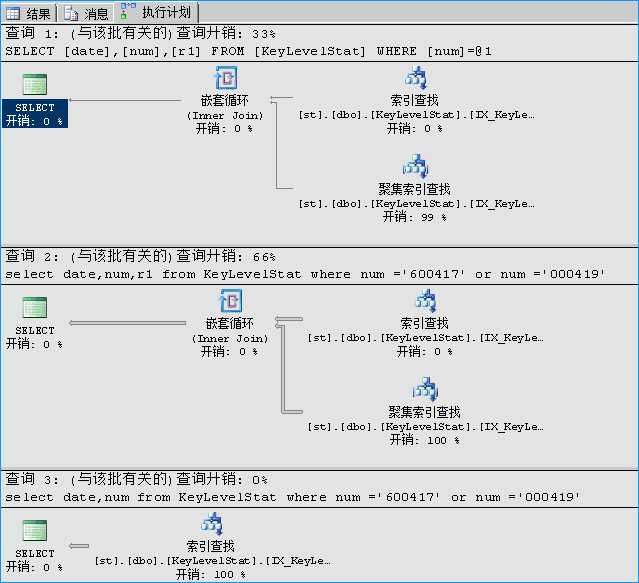Click the 聚集索引查找 icon in query 2
Screen dimensions: 639x583
pyautogui.click(x=425, y=389)
